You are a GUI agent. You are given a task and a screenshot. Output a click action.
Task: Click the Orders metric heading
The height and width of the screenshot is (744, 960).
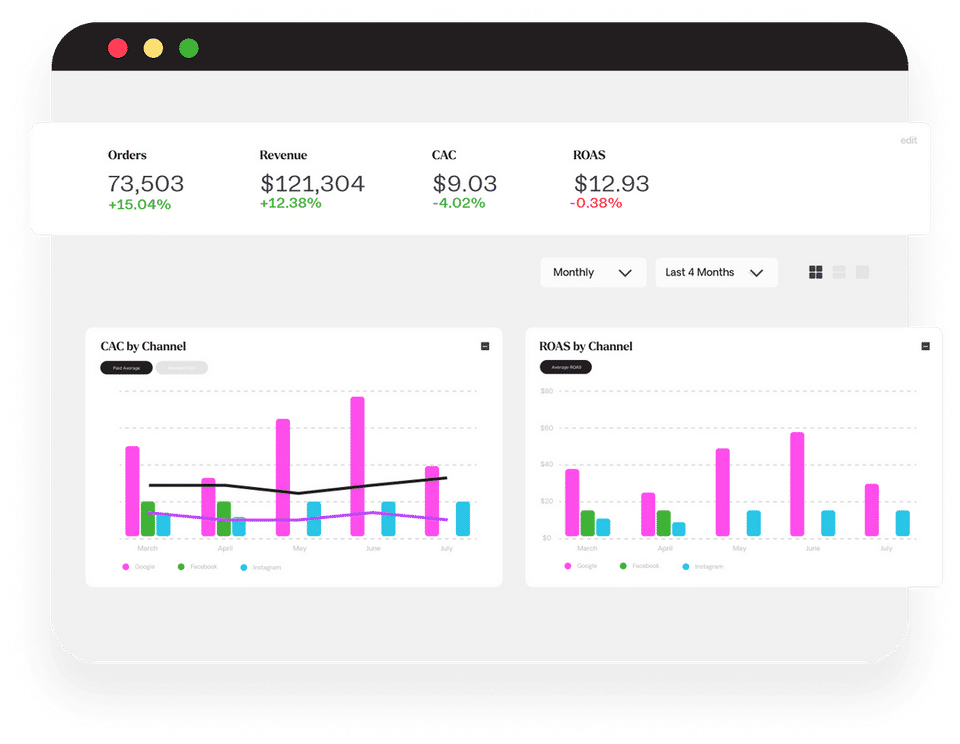click(x=127, y=155)
